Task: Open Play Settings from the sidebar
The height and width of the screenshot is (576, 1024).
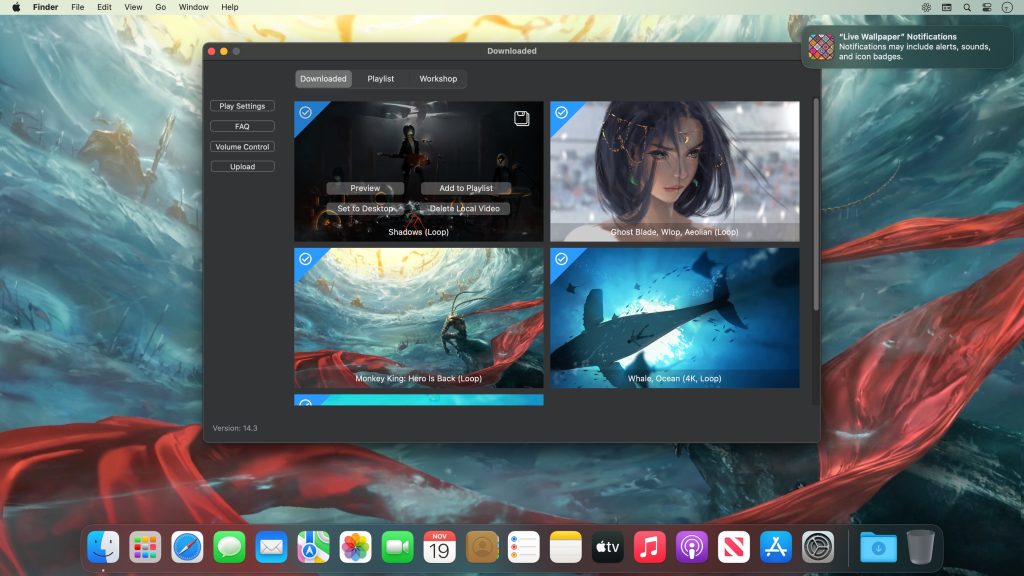Action: [x=243, y=105]
